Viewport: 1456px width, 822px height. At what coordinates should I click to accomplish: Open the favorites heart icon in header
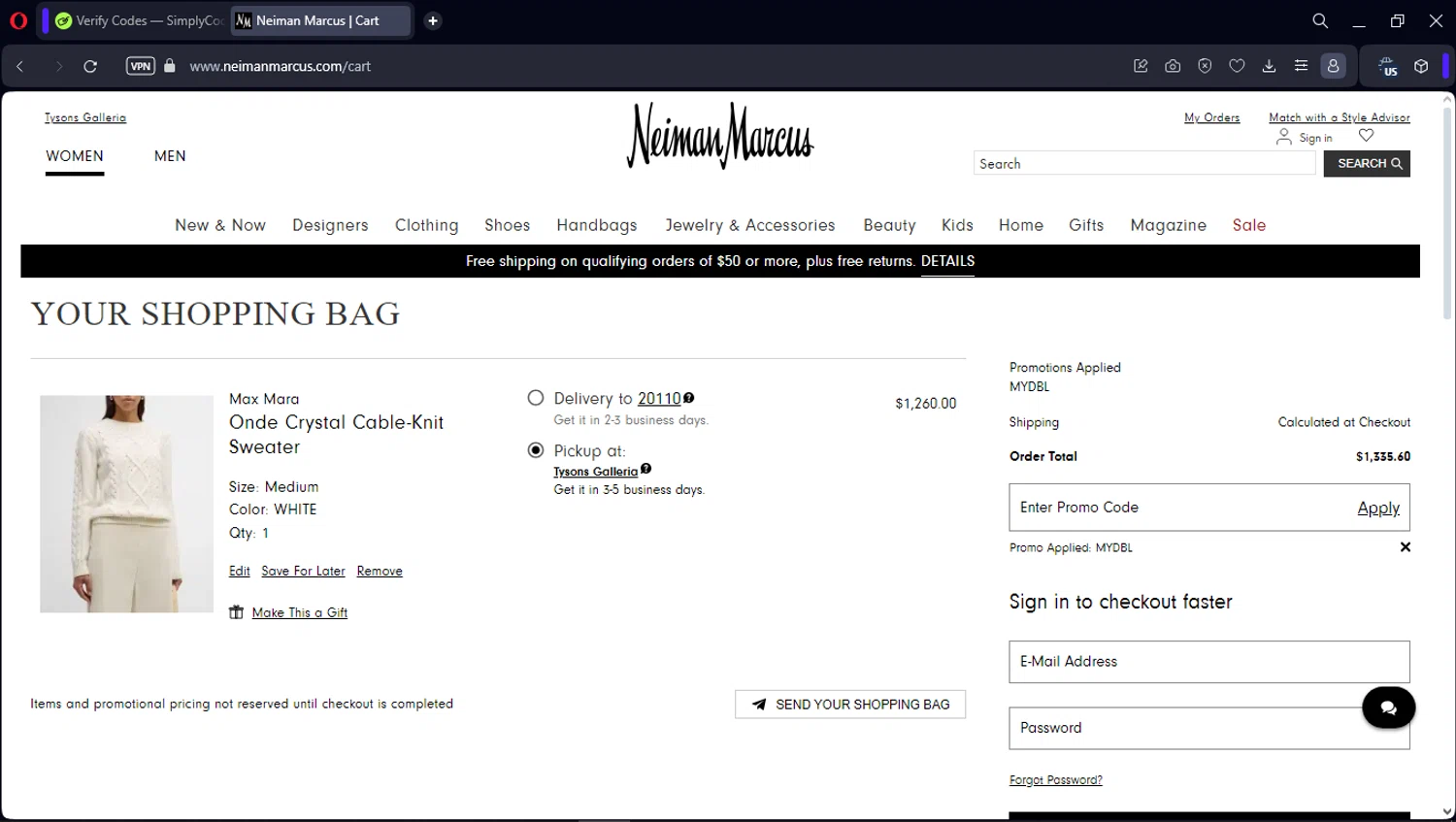coord(1367,136)
